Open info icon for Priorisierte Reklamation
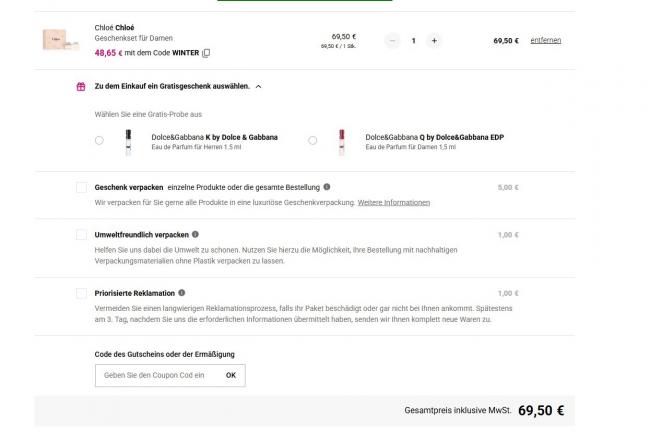The image size is (650, 432). (183, 293)
